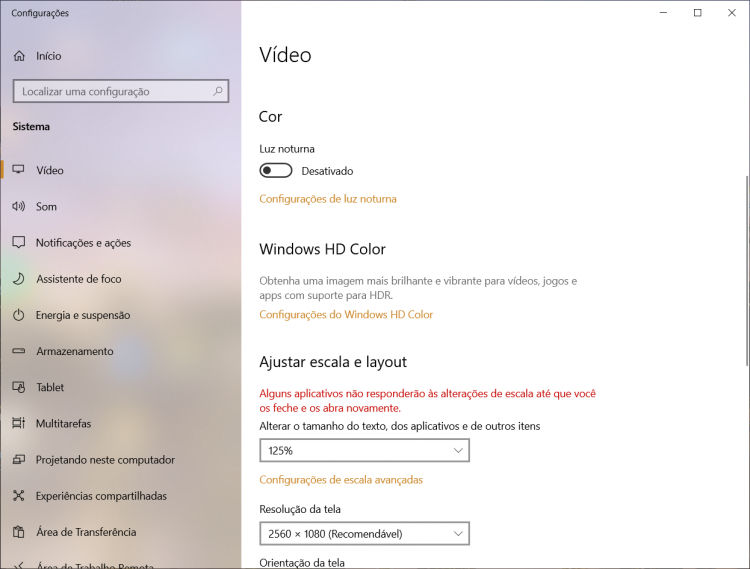750x569 pixels.
Task: Select Energia e suspensão
Action: tap(121, 315)
